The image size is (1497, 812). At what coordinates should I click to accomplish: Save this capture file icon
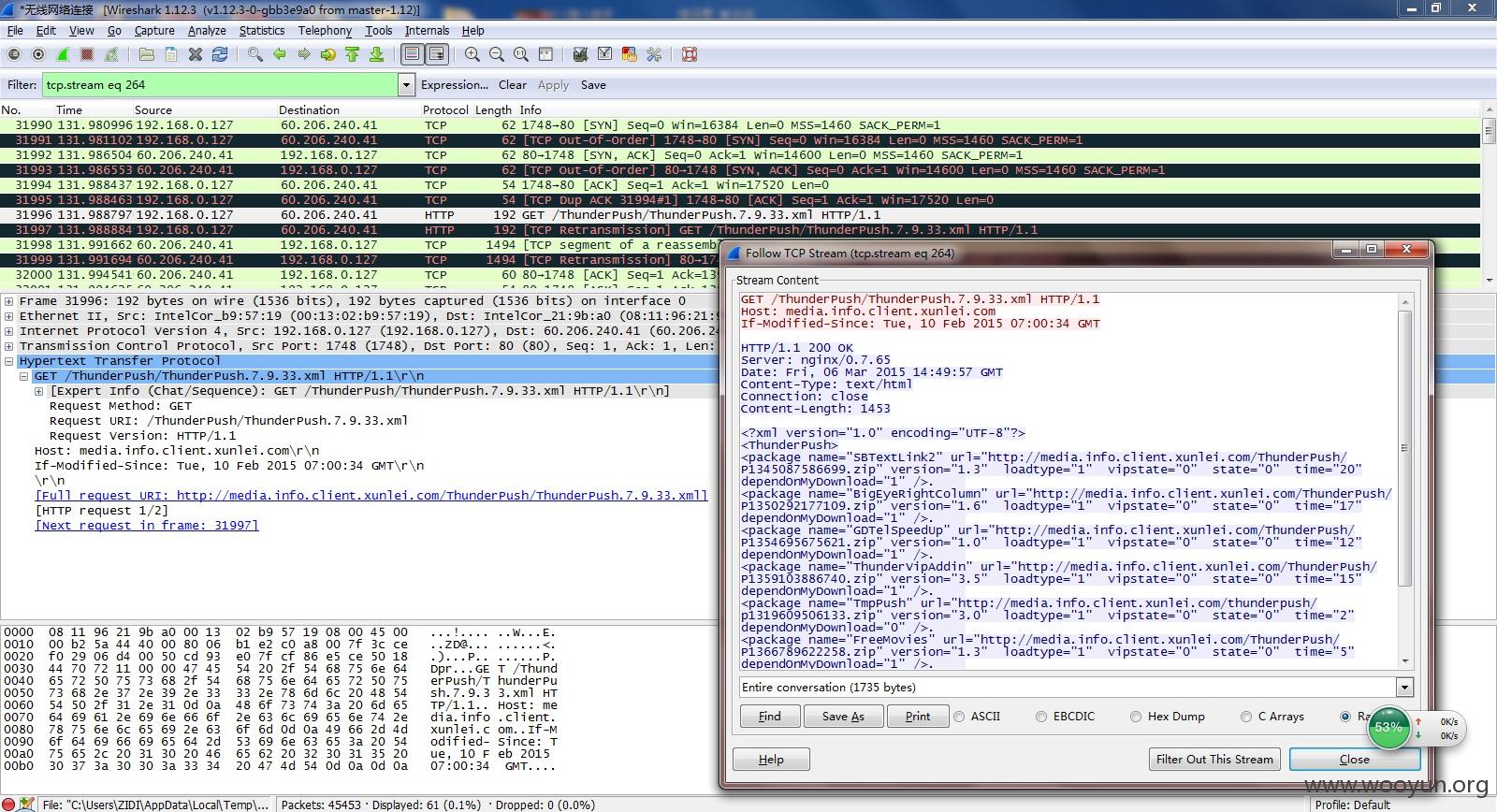tap(170, 55)
